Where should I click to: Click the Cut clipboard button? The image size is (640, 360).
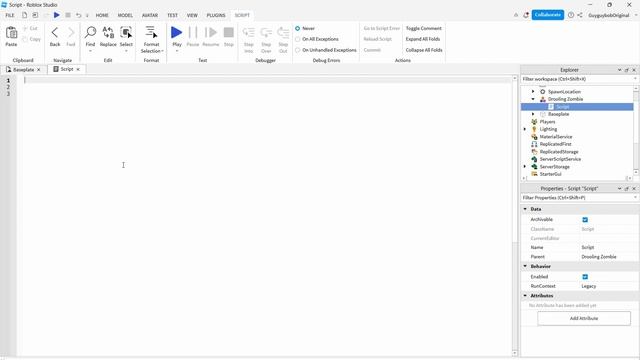click(30, 29)
